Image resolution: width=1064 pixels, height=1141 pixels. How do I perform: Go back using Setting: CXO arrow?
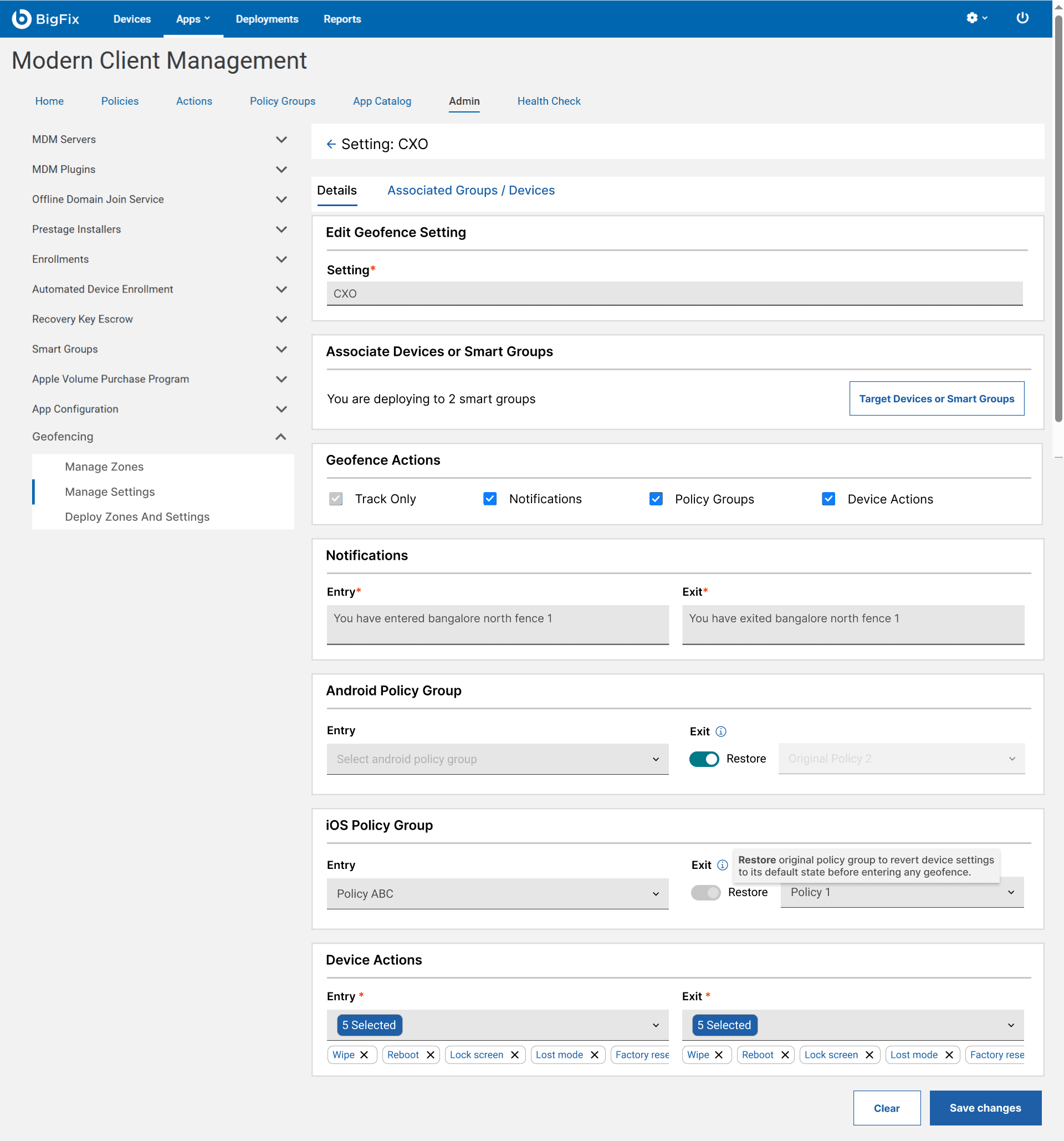pyautogui.click(x=331, y=144)
